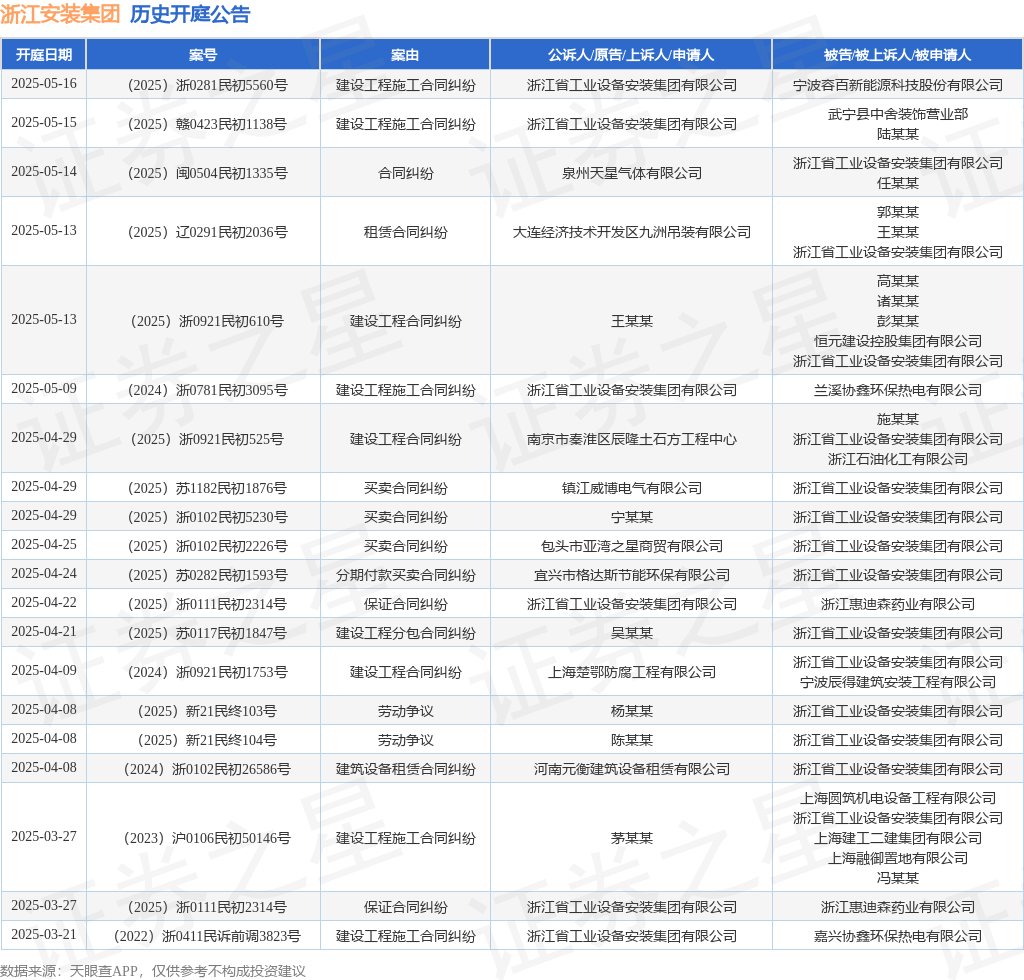The width and height of the screenshot is (1024, 980).
Task: Select 宁波容百新能源科技股份有限公司 defendant cell
Action: (897, 85)
